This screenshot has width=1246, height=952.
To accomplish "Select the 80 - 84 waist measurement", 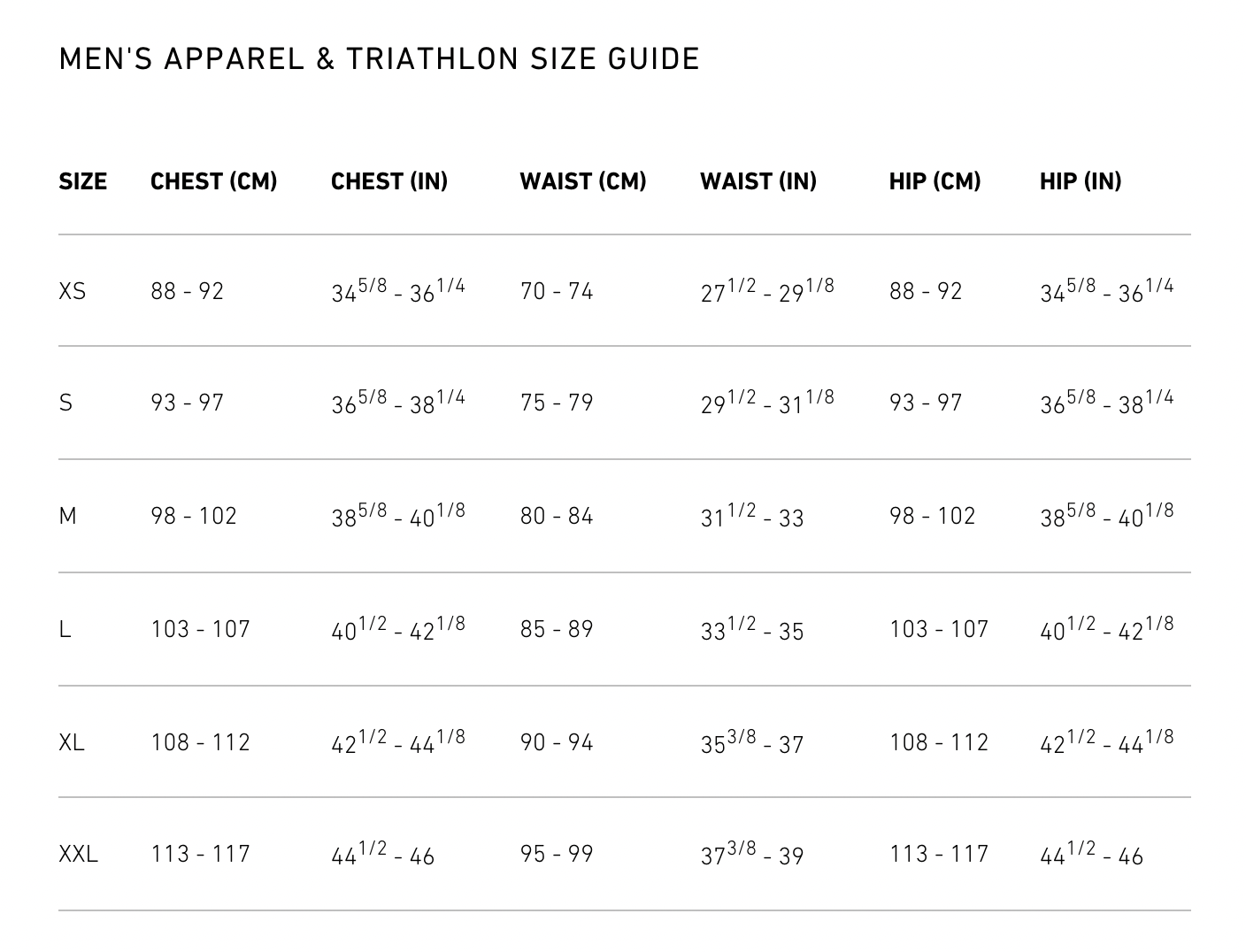I will tap(557, 516).
